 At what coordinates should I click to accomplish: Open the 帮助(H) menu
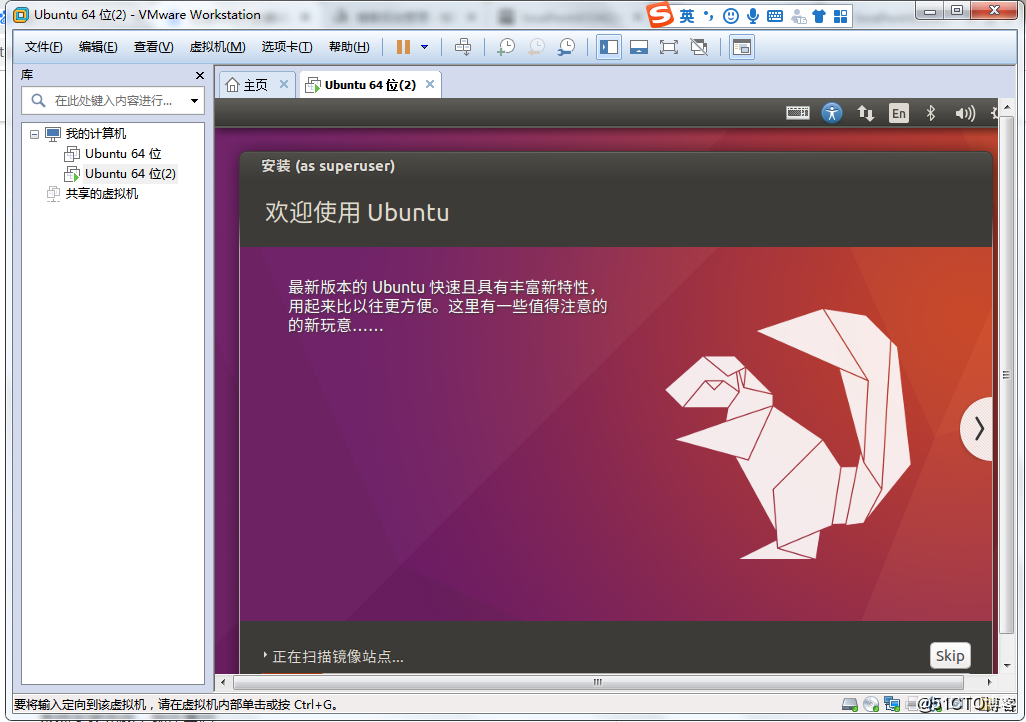coord(349,47)
